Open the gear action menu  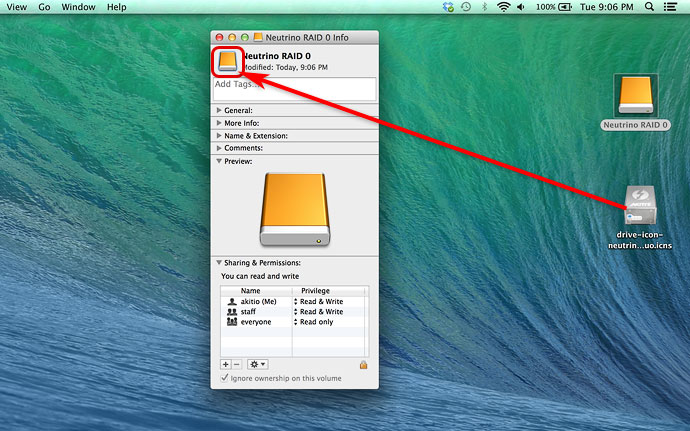[257, 365]
